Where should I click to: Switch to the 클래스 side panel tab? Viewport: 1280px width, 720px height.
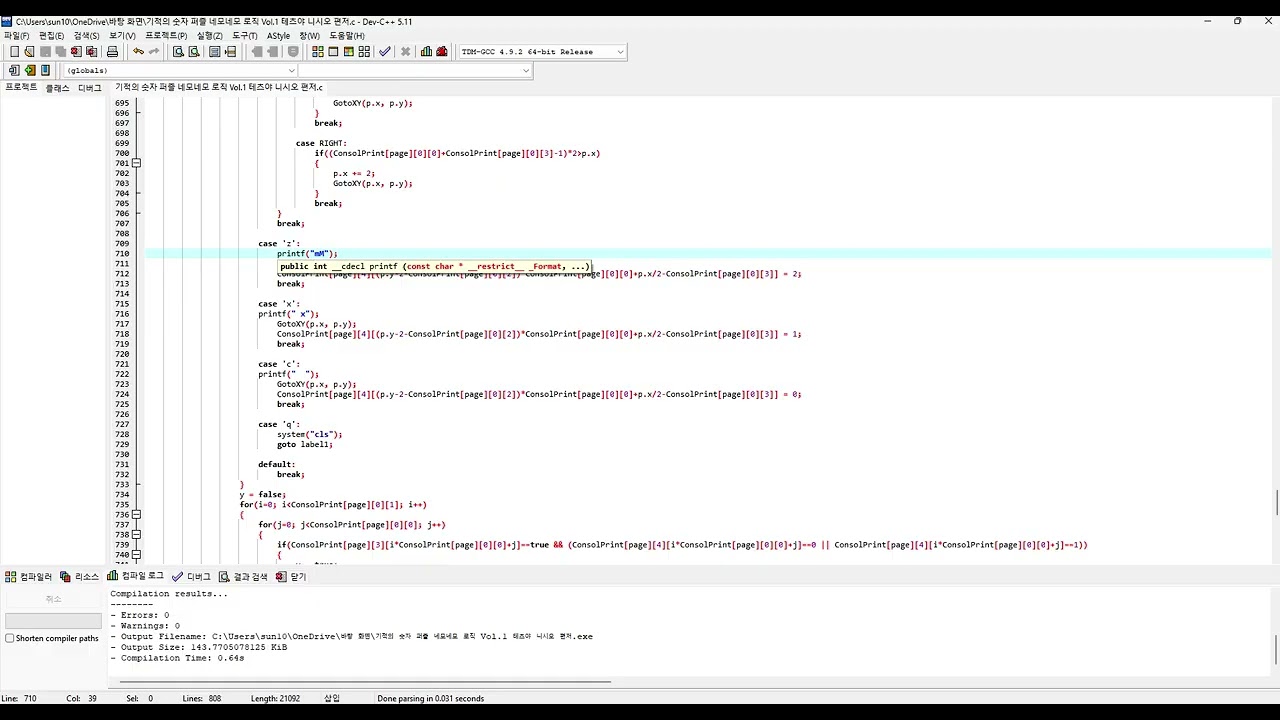tap(58, 87)
